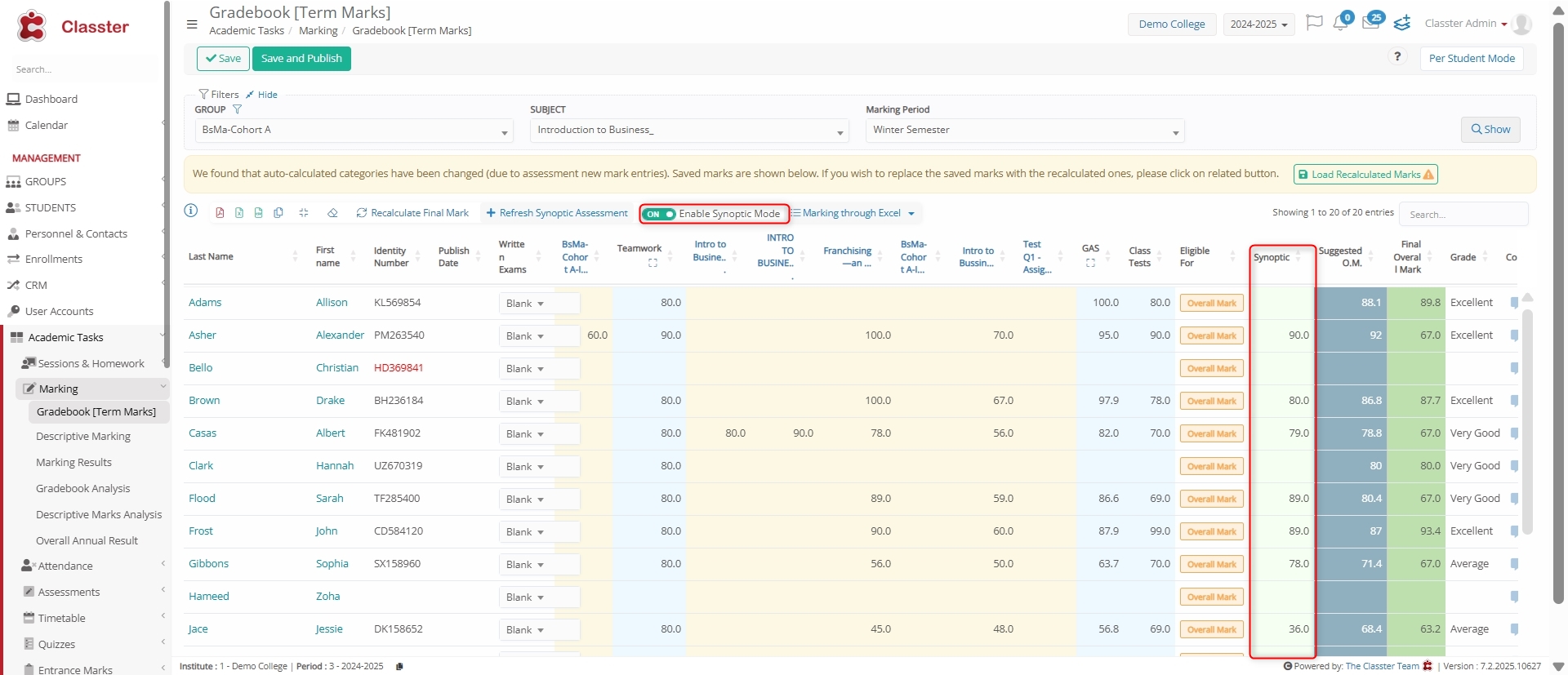Open Overall Annual Result sidebar item
1568x675 pixels.
pyautogui.click(x=87, y=540)
